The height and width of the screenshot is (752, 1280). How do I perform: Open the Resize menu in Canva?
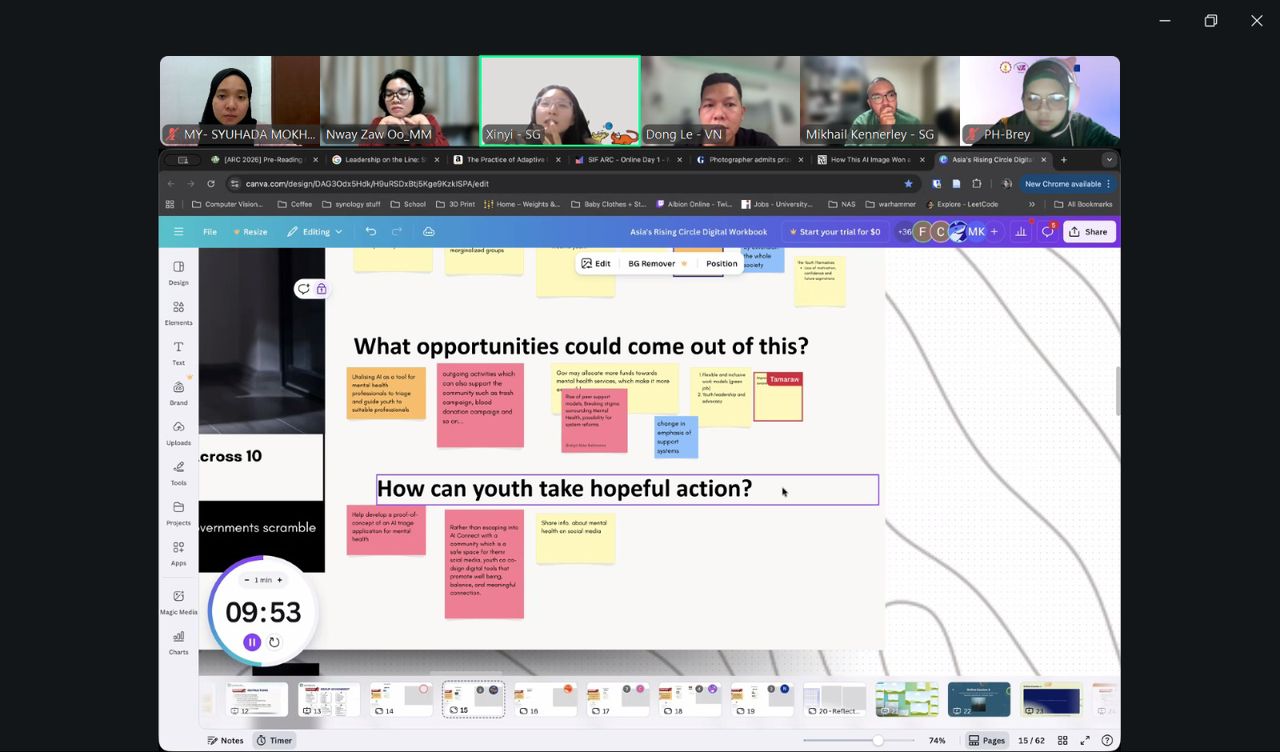250,232
